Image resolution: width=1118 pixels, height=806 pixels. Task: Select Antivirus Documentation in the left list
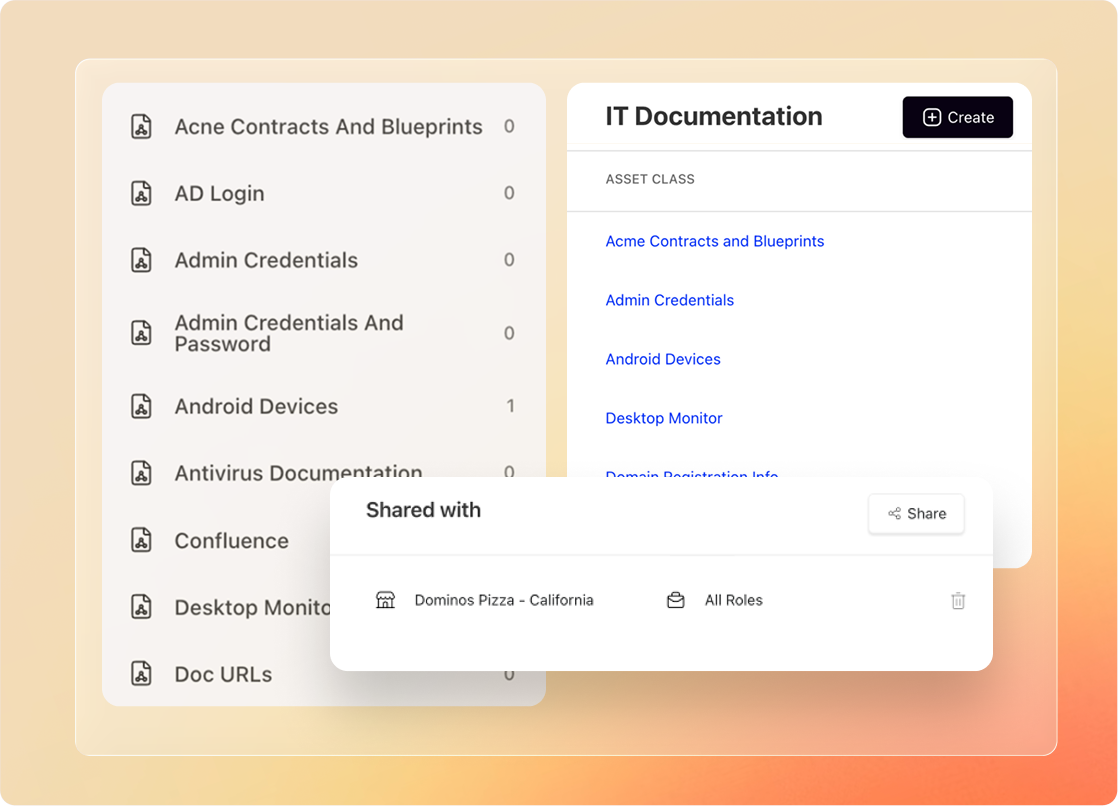click(298, 472)
